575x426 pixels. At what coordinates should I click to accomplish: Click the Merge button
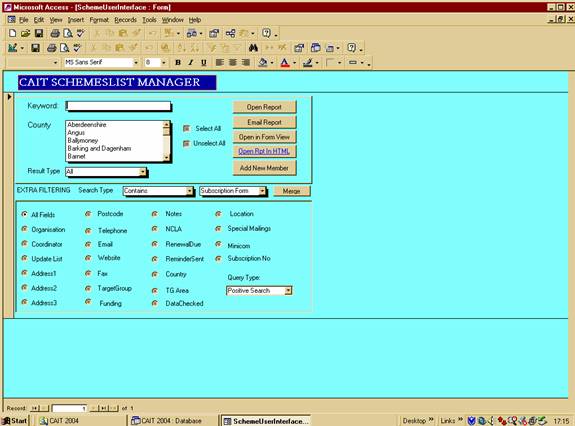(x=292, y=191)
